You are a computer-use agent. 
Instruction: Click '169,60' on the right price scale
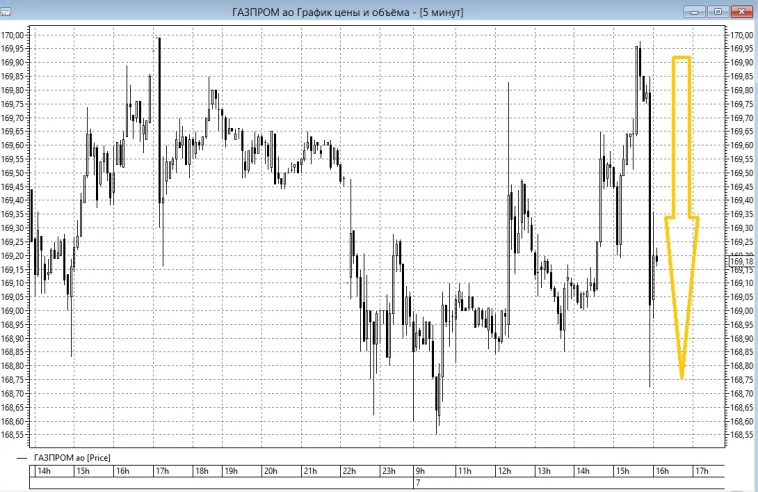click(x=742, y=145)
